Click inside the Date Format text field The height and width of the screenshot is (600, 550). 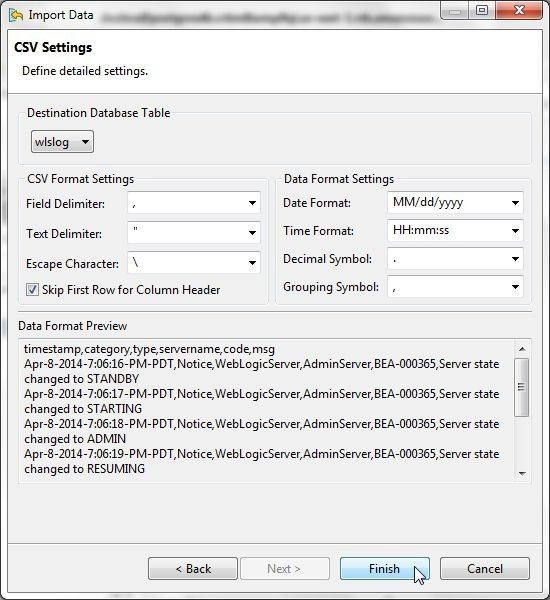pos(447,202)
